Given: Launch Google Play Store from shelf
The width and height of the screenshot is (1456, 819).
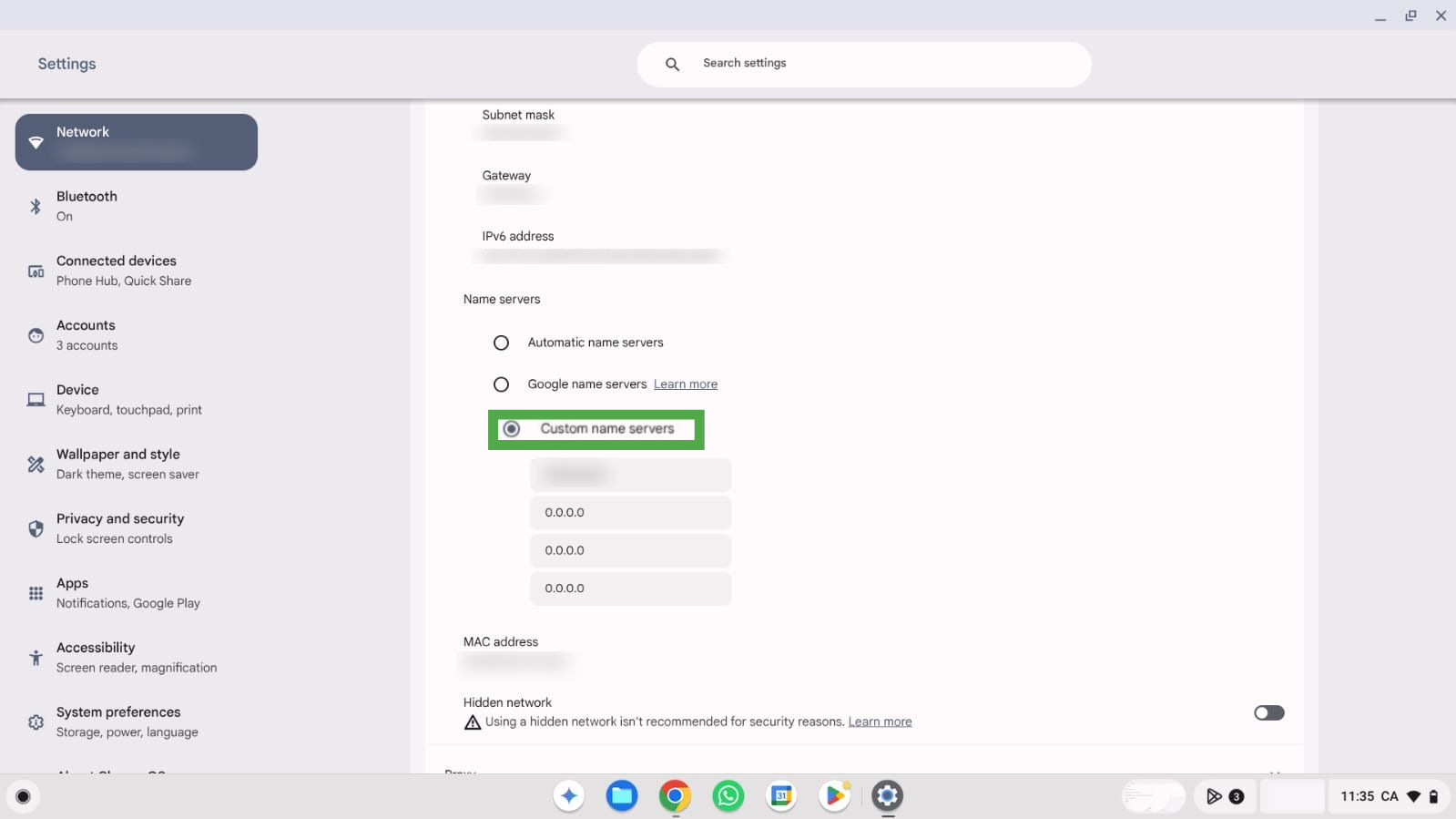Looking at the screenshot, I should click(x=834, y=796).
